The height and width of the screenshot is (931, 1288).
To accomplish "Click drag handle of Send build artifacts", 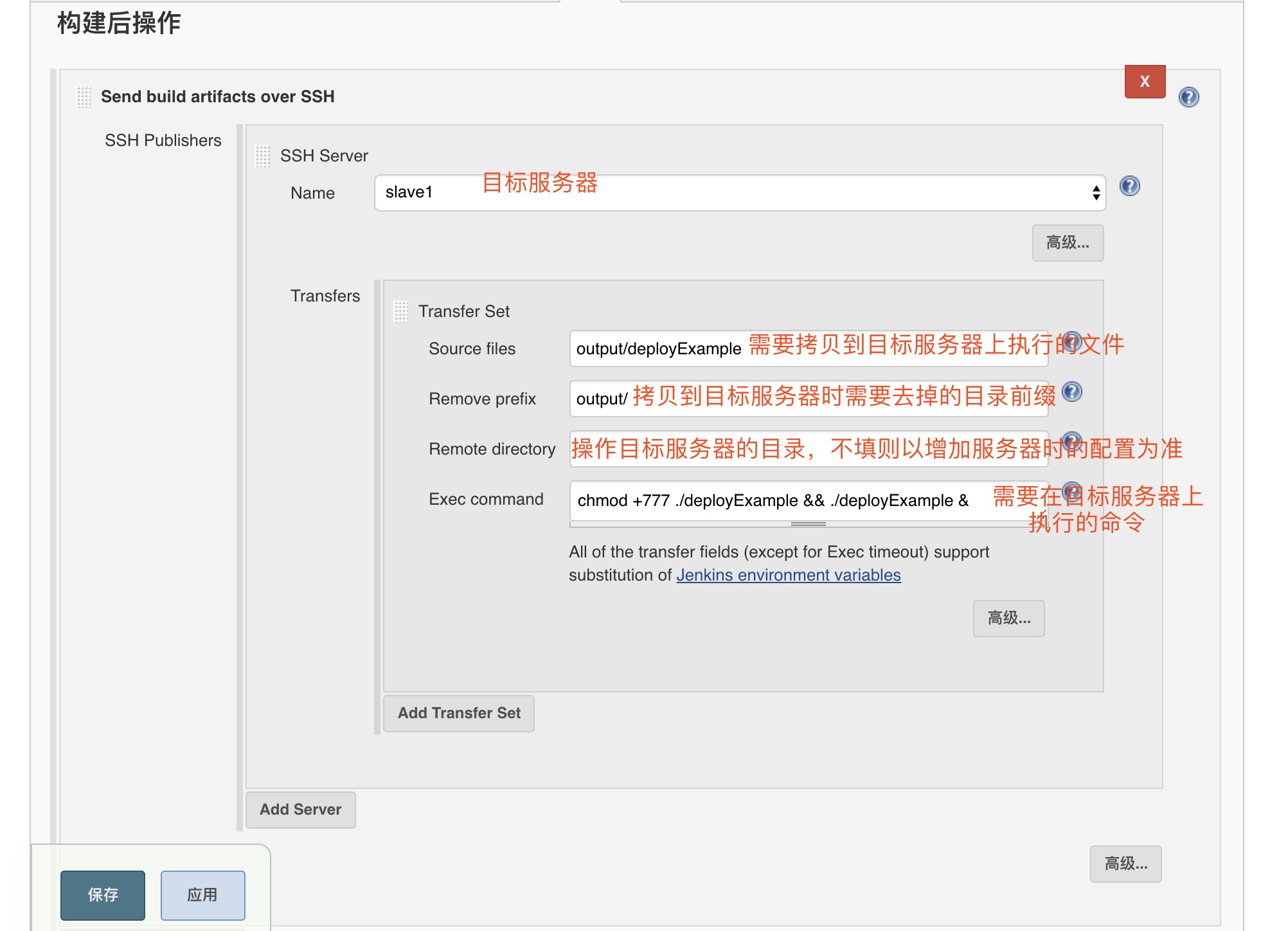I will click(84, 97).
